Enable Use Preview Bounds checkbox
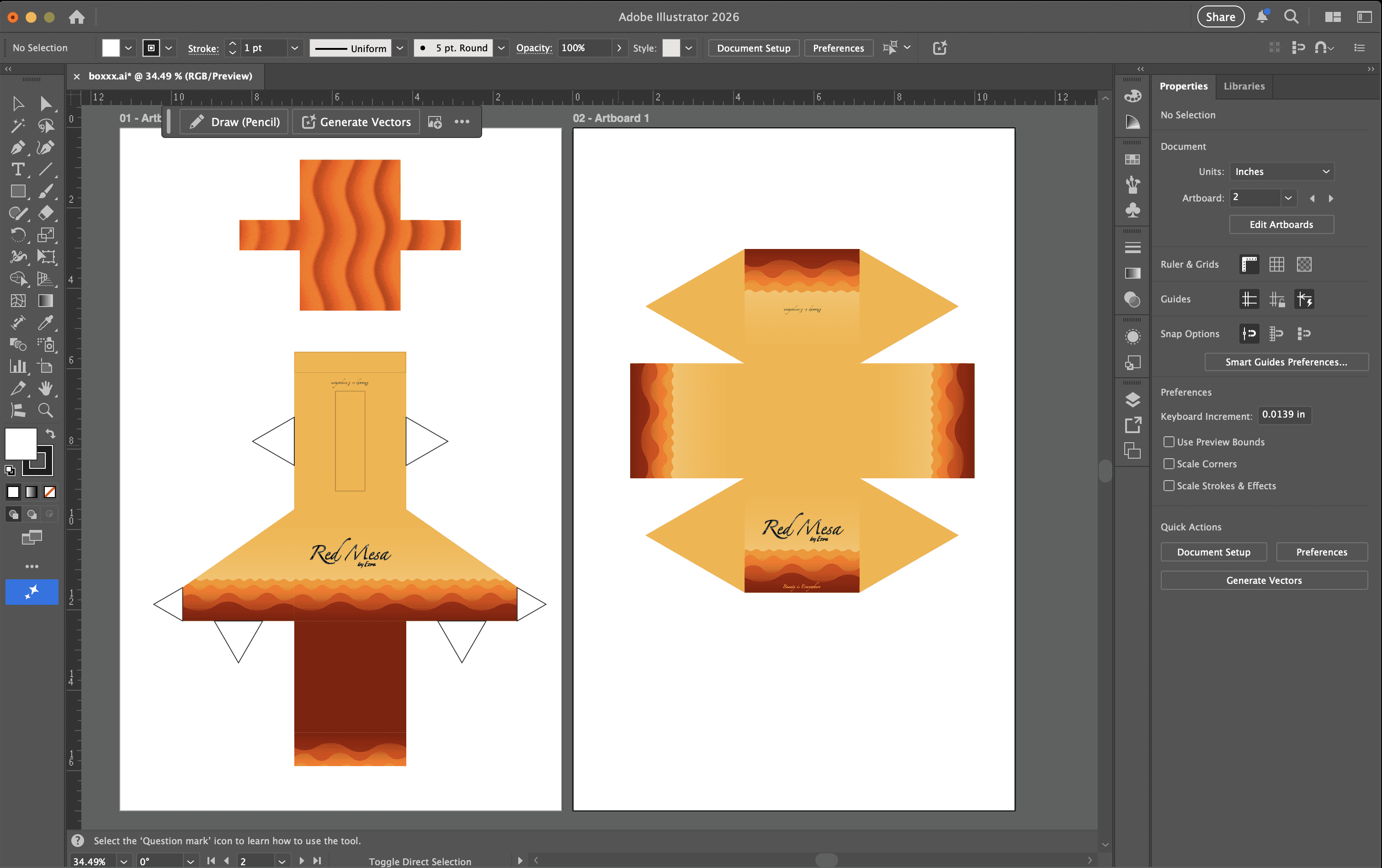Viewport: 1382px width, 868px height. pos(1169,442)
